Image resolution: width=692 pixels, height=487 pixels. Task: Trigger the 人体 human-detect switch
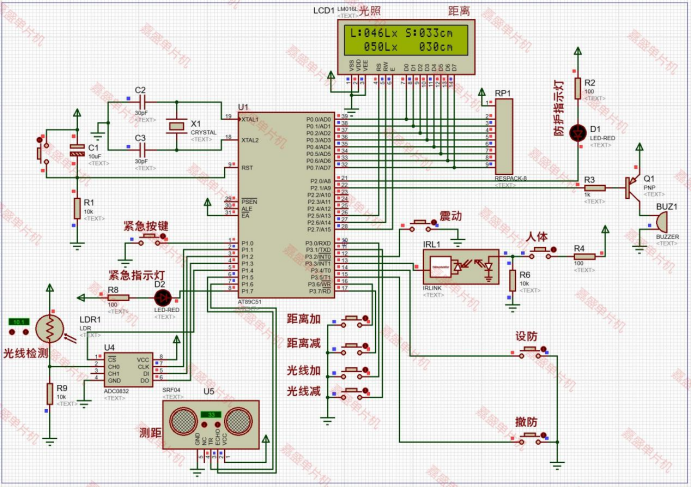542,252
